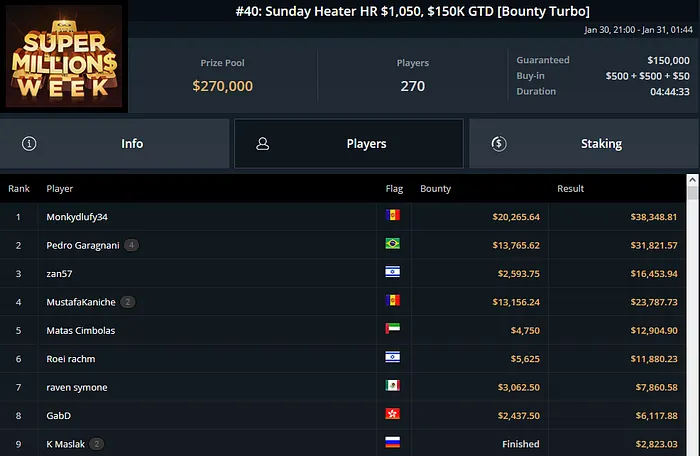Click the Info circle icon

[29, 144]
